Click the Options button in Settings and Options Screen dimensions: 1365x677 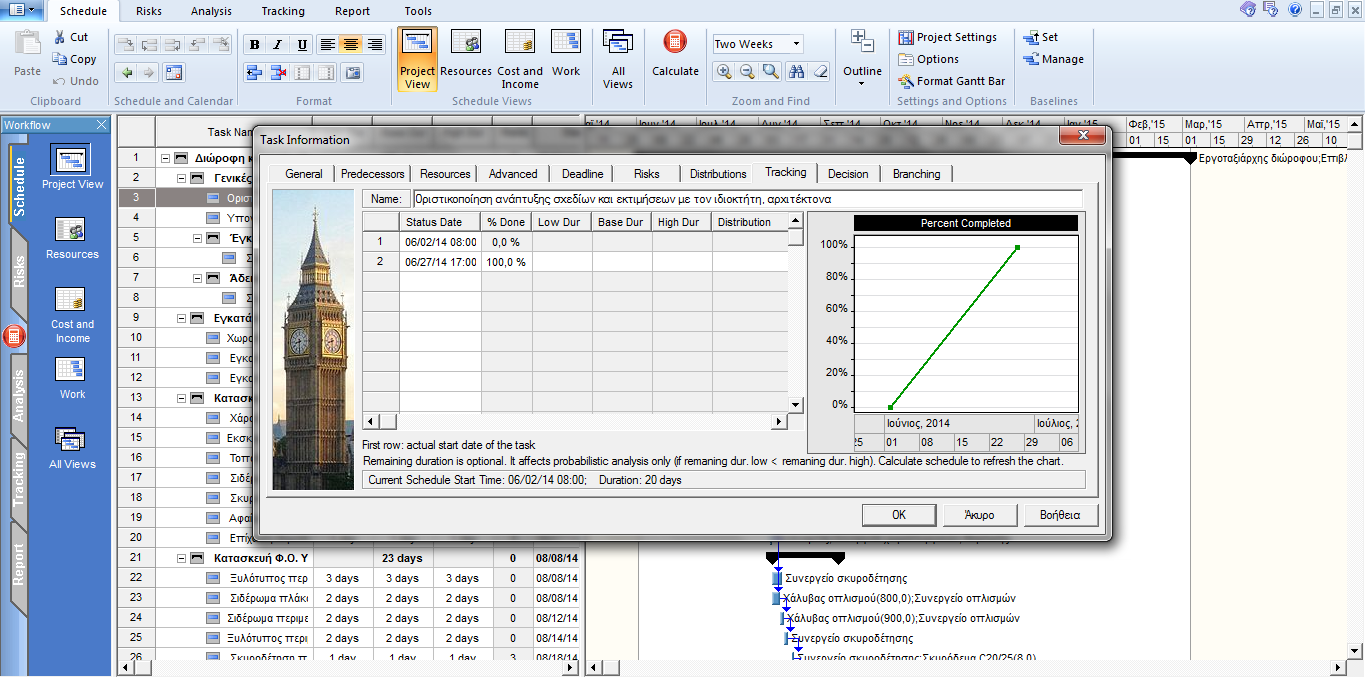(x=929, y=59)
